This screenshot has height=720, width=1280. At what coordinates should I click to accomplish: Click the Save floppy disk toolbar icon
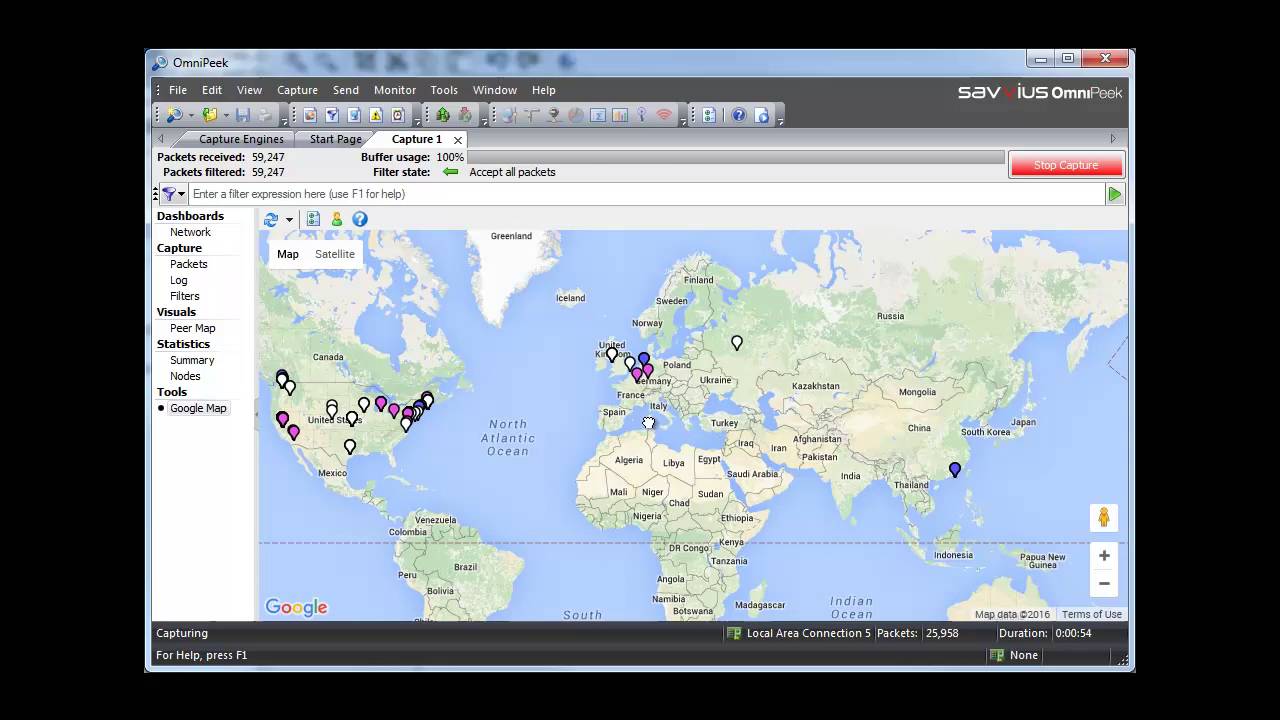click(x=243, y=115)
